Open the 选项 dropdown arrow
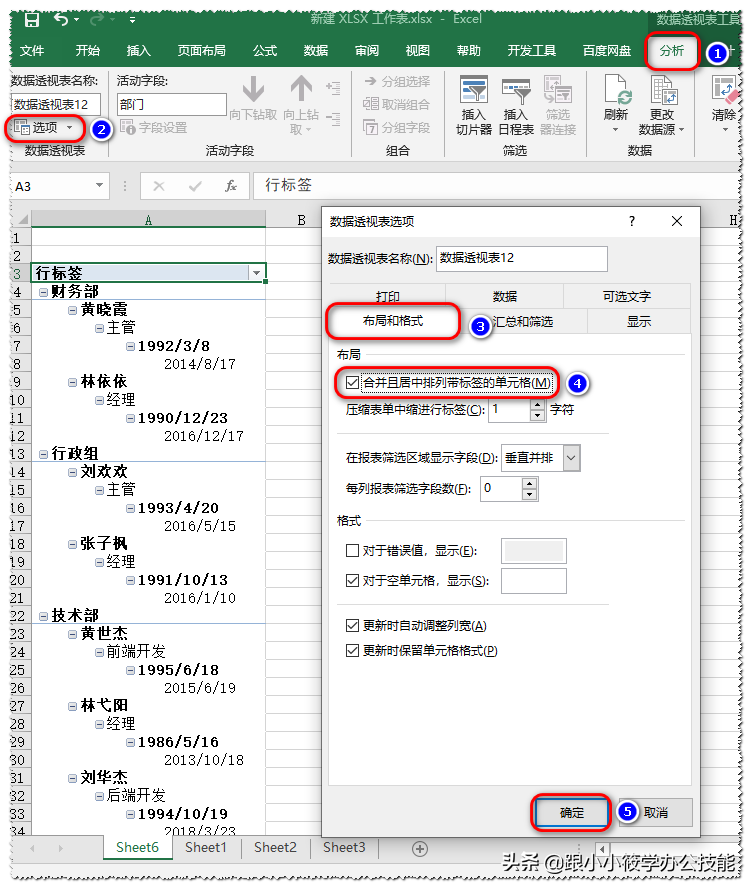752x889 pixels. tap(70, 128)
